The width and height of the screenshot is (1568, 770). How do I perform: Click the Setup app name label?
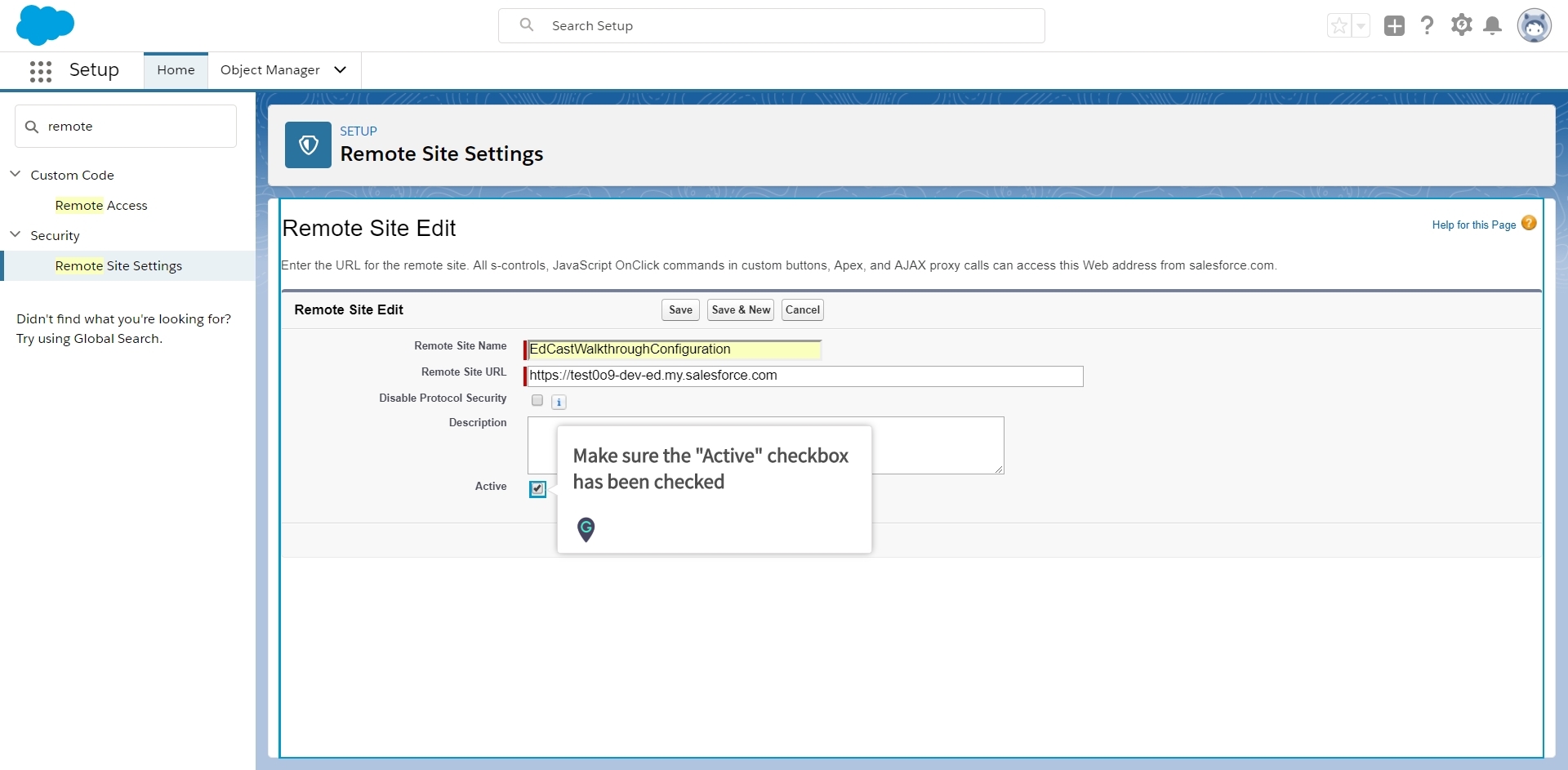click(x=94, y=69)
